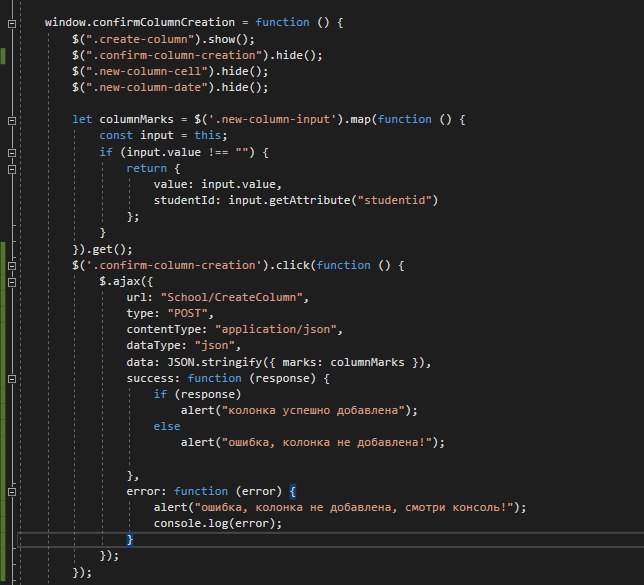
Task: Click the "School/CreateColumn" url string
Action: click(231, 297)
